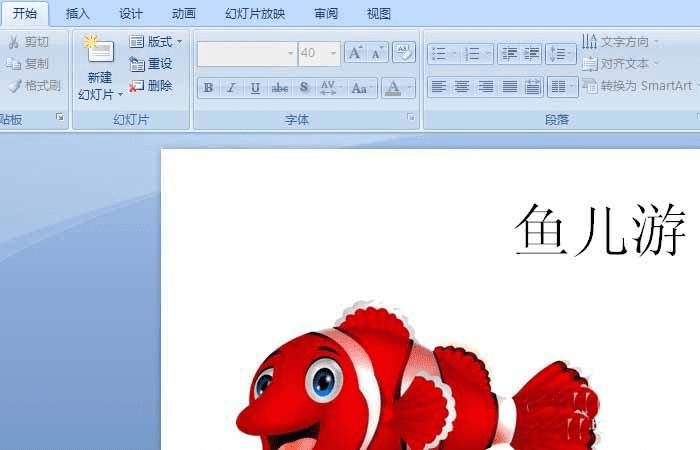The width and height of the screenshot is (700, 450).
Task: Click the slide title text 鱼儿游
Action: coord(600,230)
